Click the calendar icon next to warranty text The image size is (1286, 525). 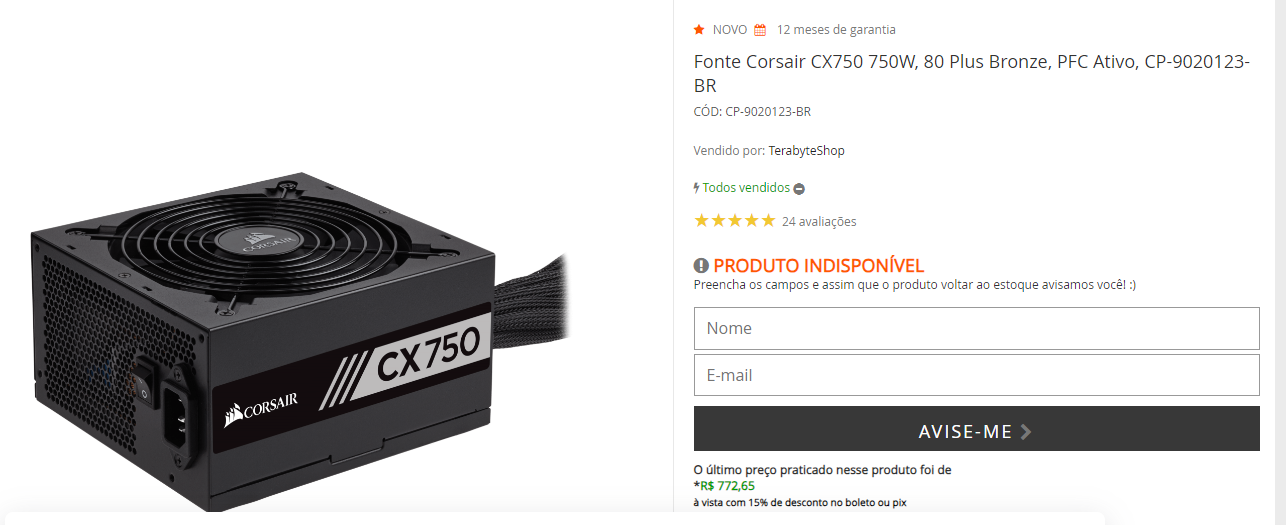click(760, 29)
